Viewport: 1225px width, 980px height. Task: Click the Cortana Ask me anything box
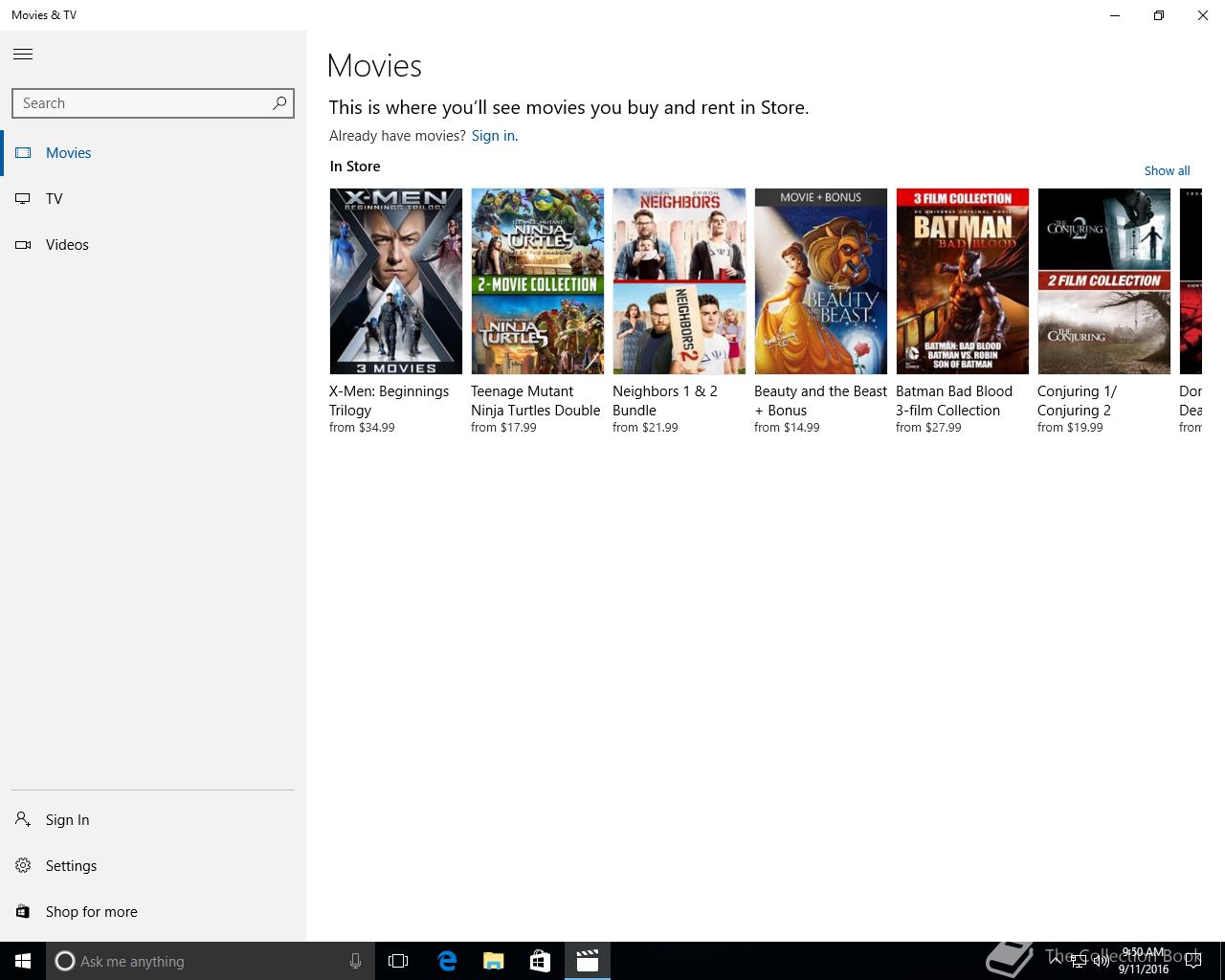click(211, 961)
